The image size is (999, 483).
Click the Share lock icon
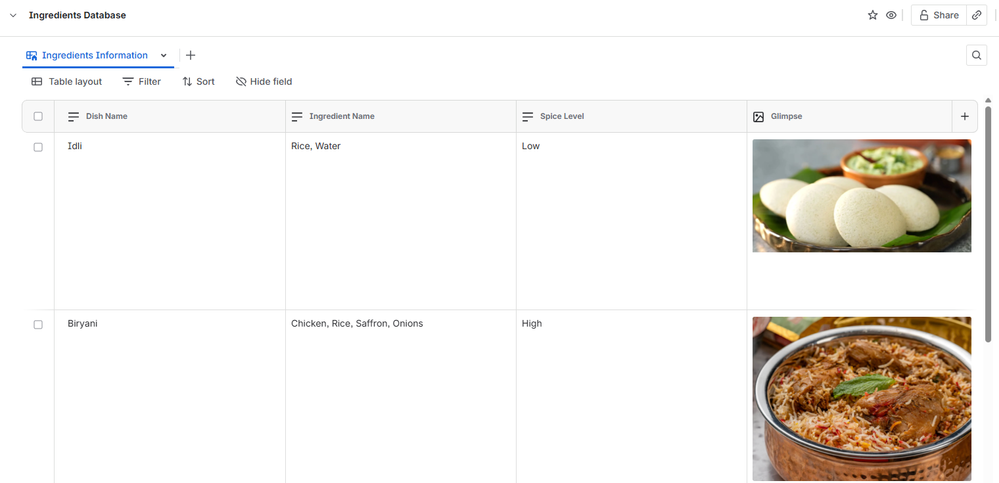click(x=924, y=15)
